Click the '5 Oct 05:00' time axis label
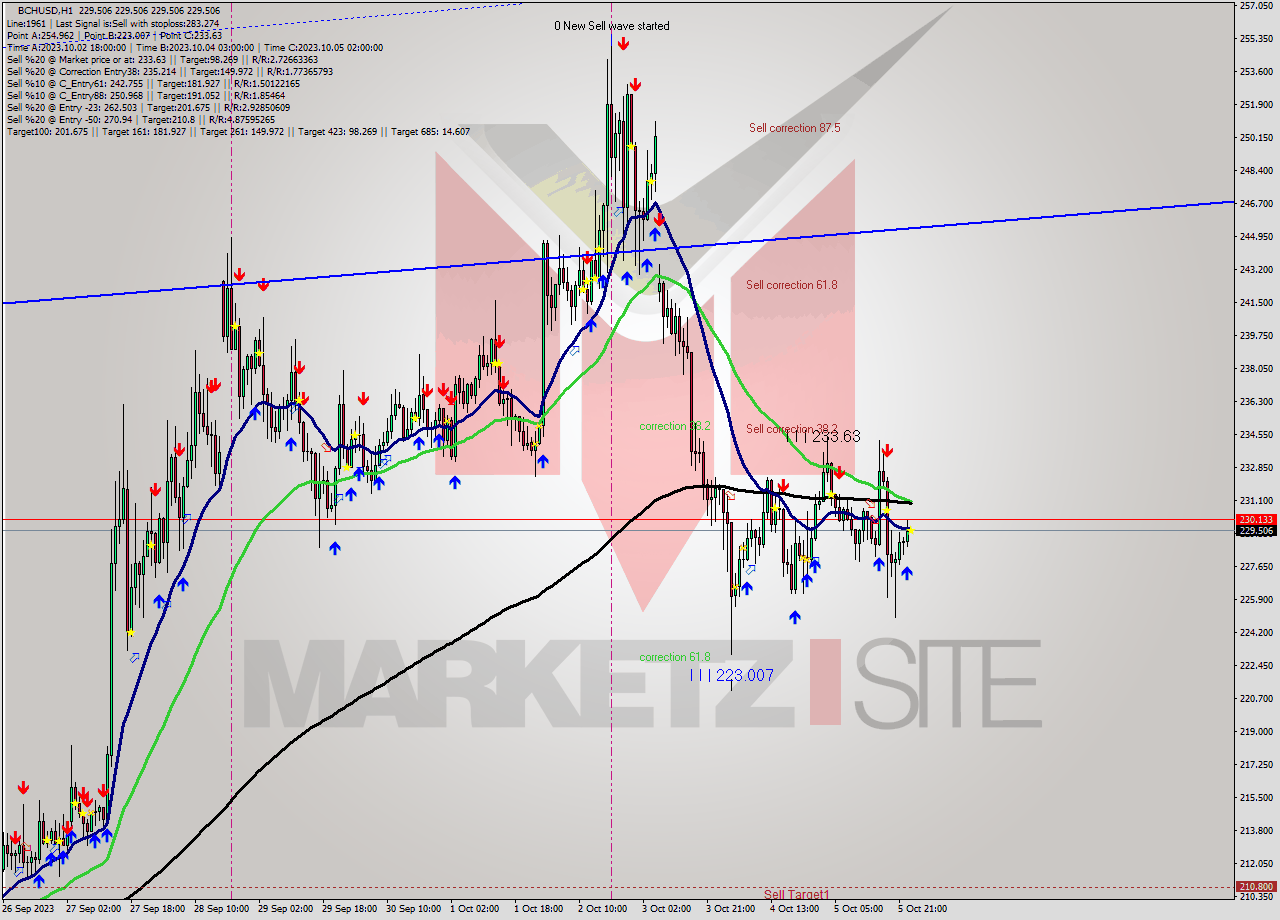This screenshot has width=1280, height=920. [859, 909]
